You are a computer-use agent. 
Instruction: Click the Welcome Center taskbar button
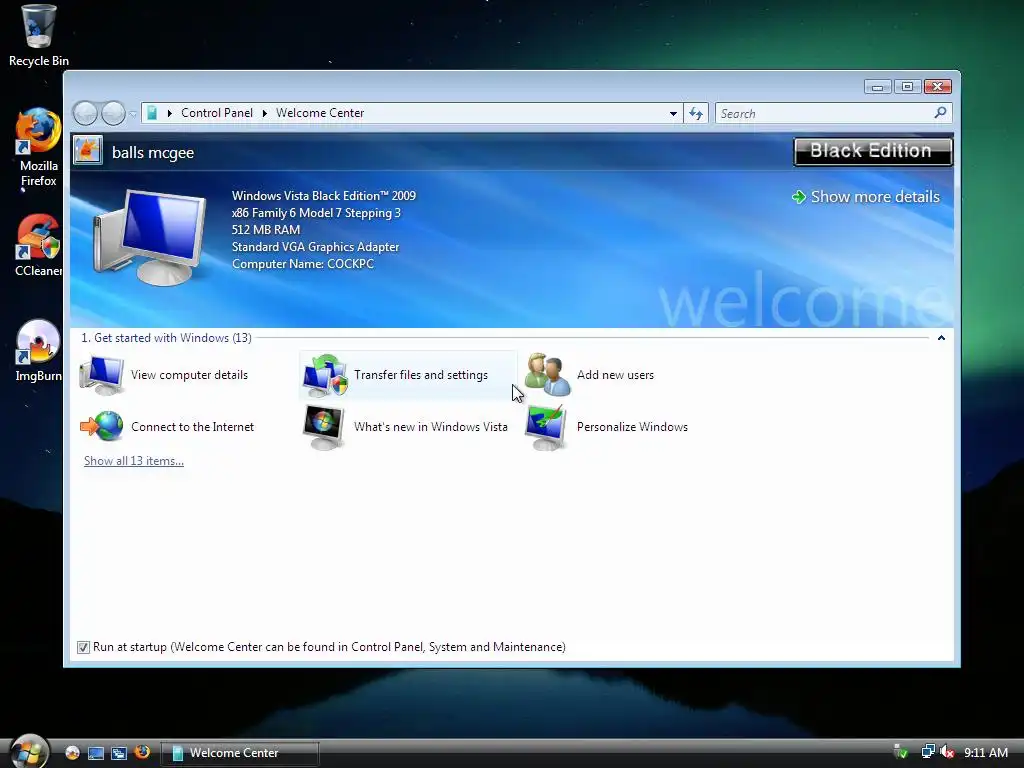coord(240,752)
